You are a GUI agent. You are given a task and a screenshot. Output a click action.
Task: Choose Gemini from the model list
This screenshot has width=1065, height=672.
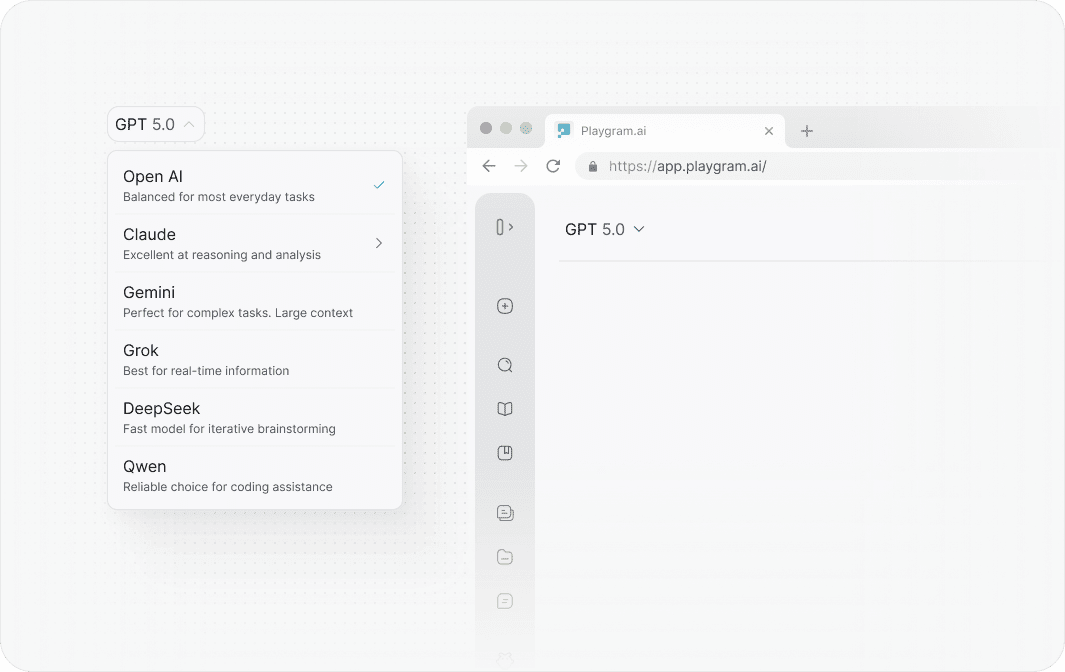pos(254,301)
